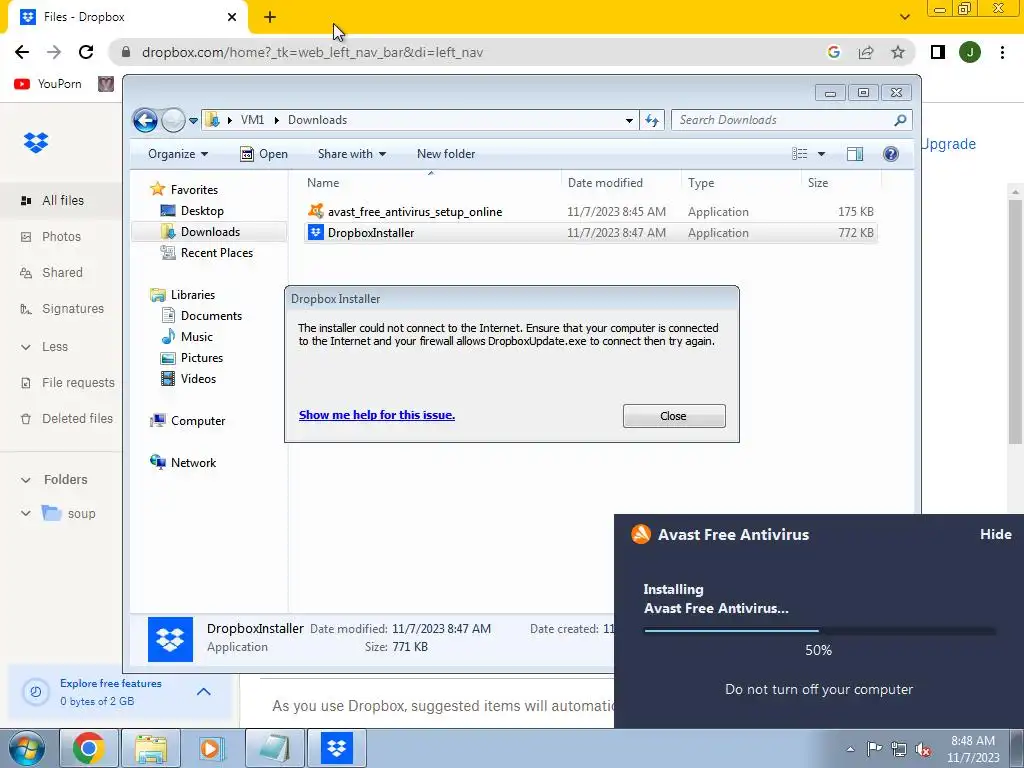Click the Dropbox logo in the sidebar
The width and height of the screenshot is (1024, 768).
coord(36,142)
